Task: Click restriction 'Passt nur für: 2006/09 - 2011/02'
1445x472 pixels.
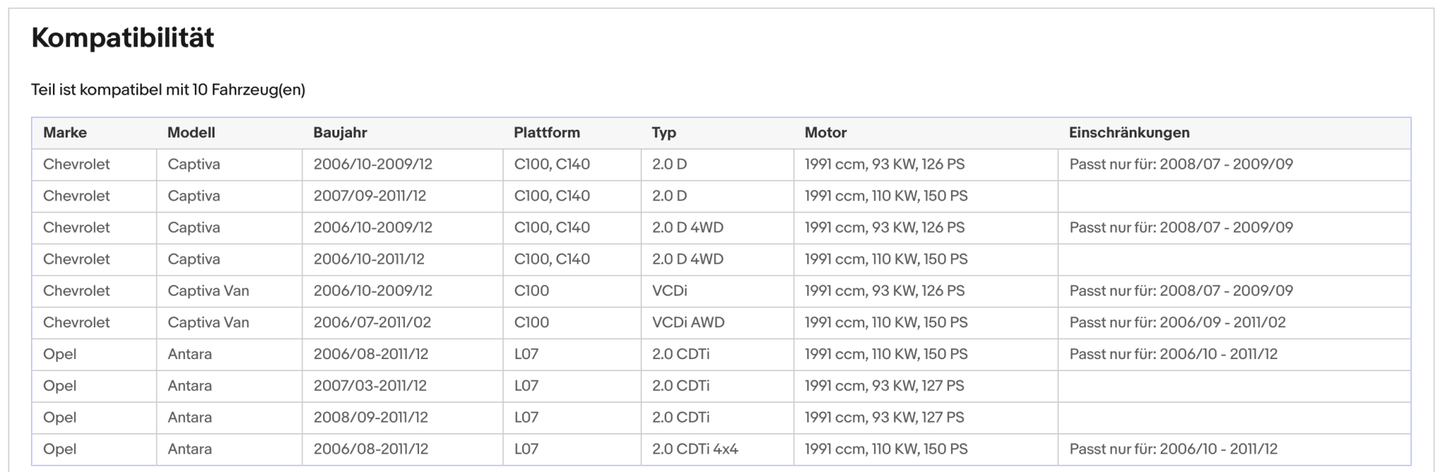Action: (1177, 323)
